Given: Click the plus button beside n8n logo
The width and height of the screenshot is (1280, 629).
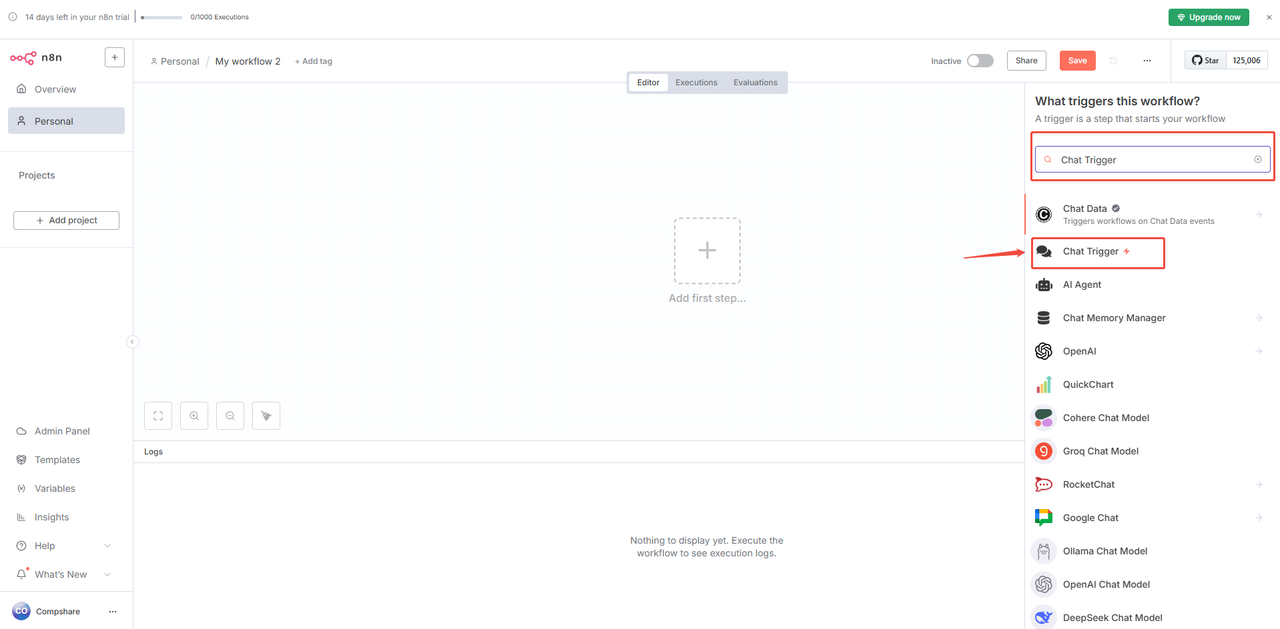Looking at the screenshot, I should pyautogui.click(x=115, y=57).
